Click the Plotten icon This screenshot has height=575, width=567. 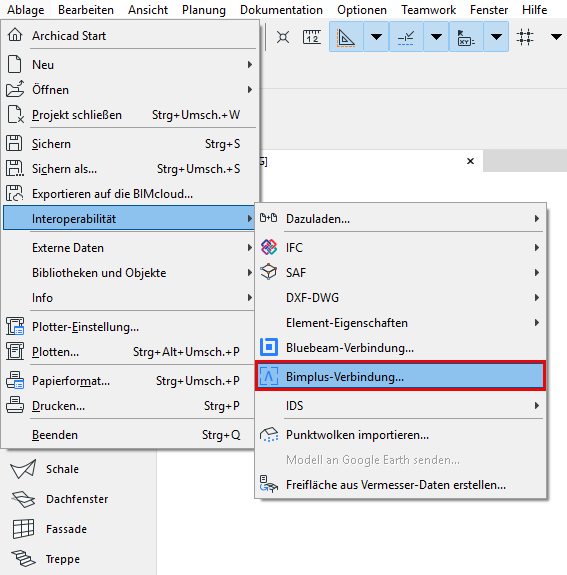[15, 351]
